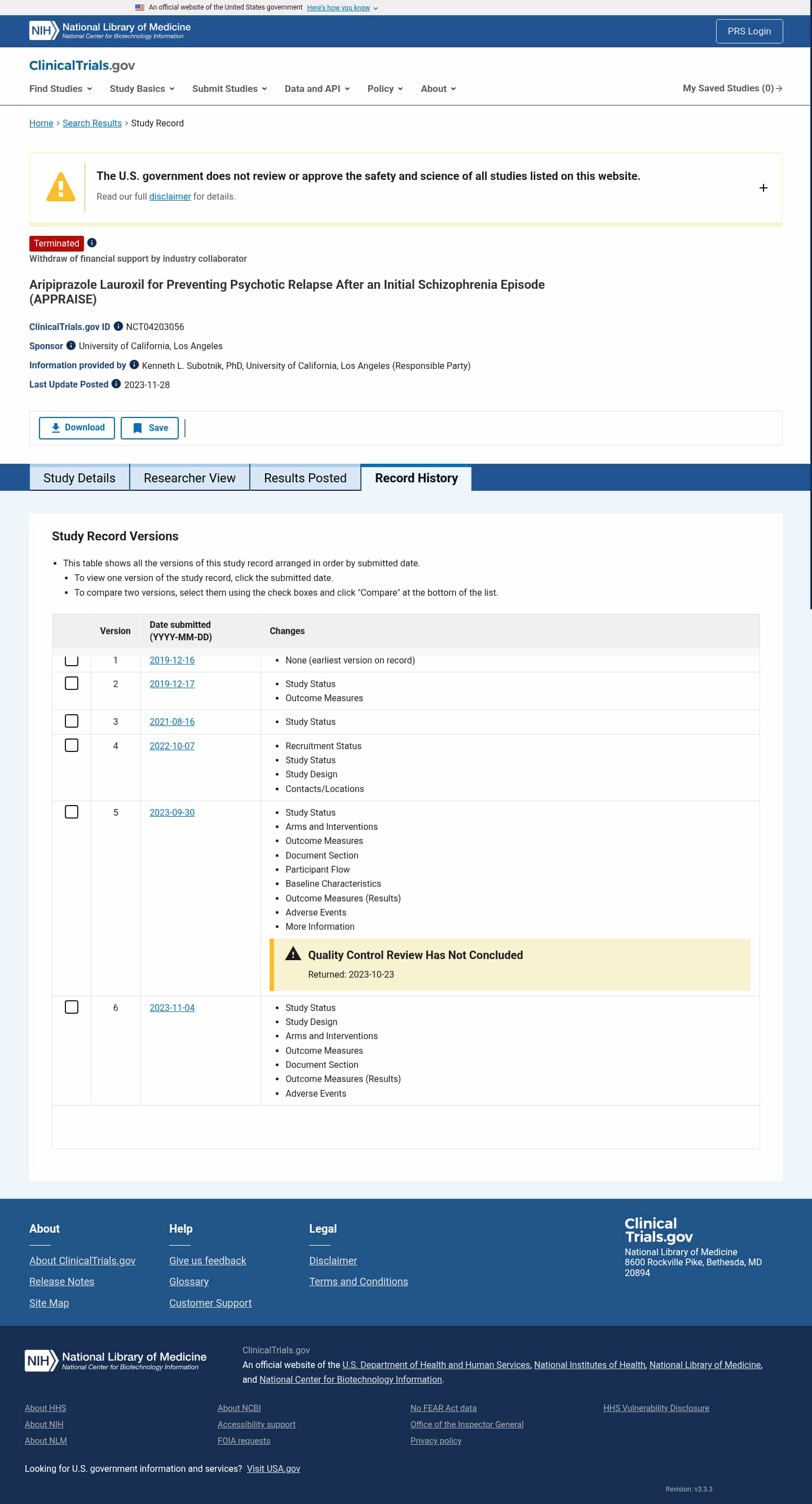The image size is (812, 1504).
Task: Click National Center for Biotechnology Information footer link
Action: [350, 1379]
